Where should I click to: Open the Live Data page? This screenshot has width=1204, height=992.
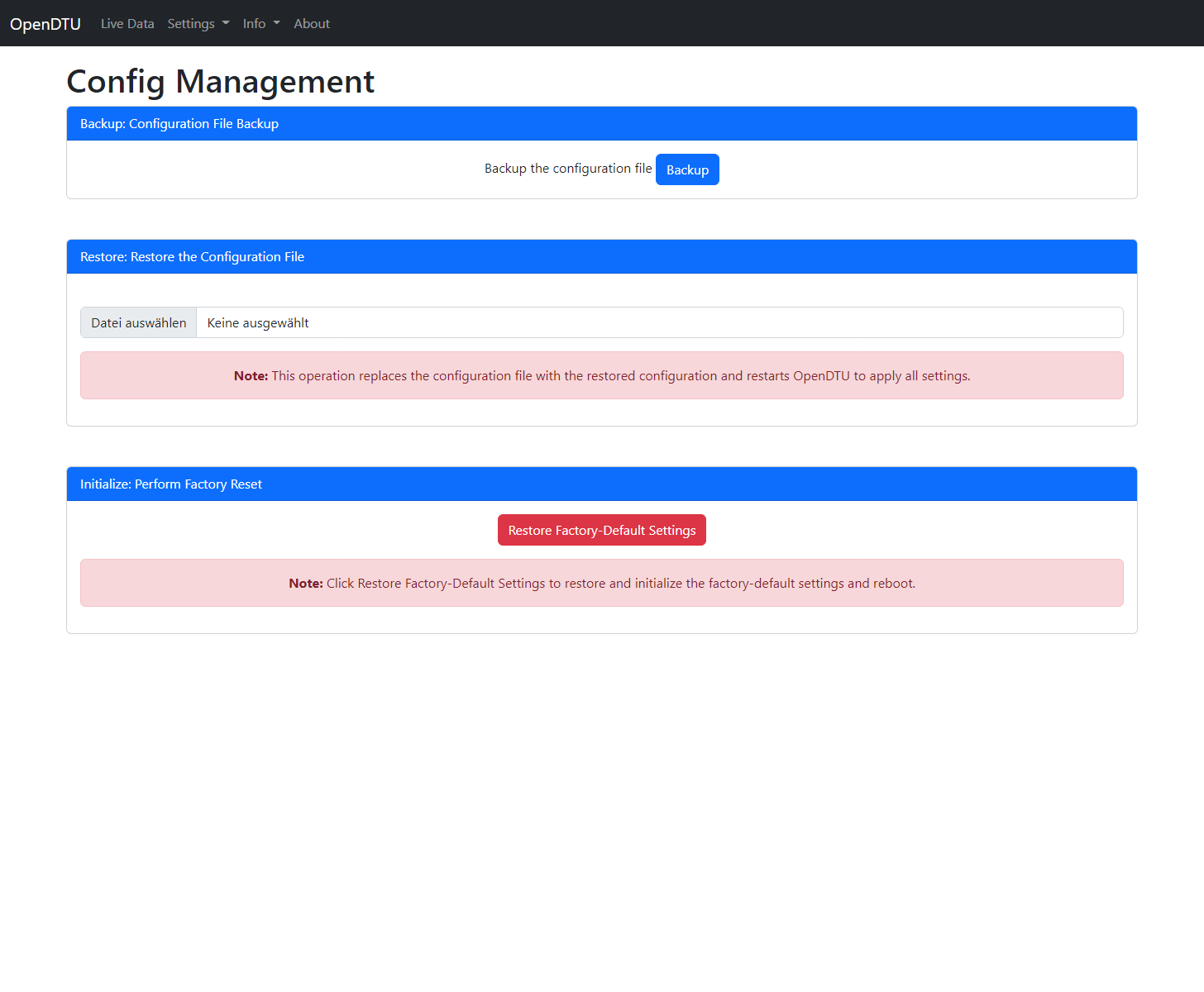coord(127,24)
